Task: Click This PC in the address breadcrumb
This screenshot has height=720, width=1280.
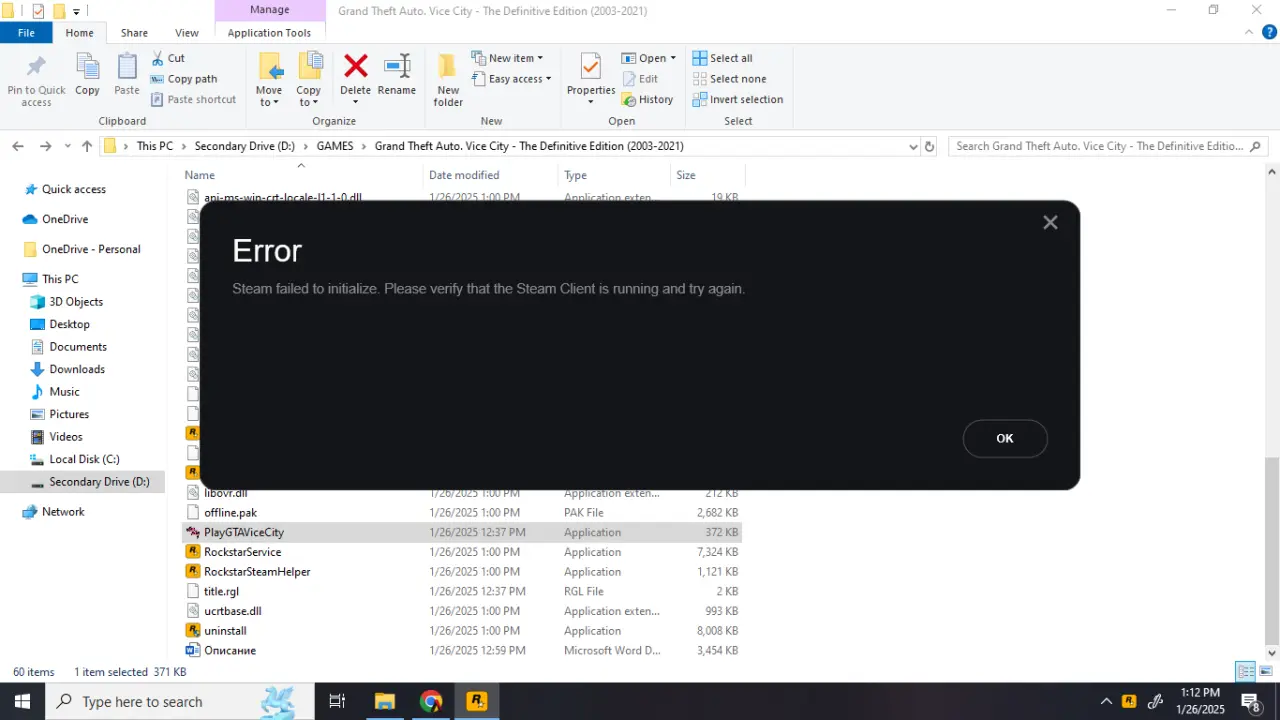Action: (x=155, y=146)
